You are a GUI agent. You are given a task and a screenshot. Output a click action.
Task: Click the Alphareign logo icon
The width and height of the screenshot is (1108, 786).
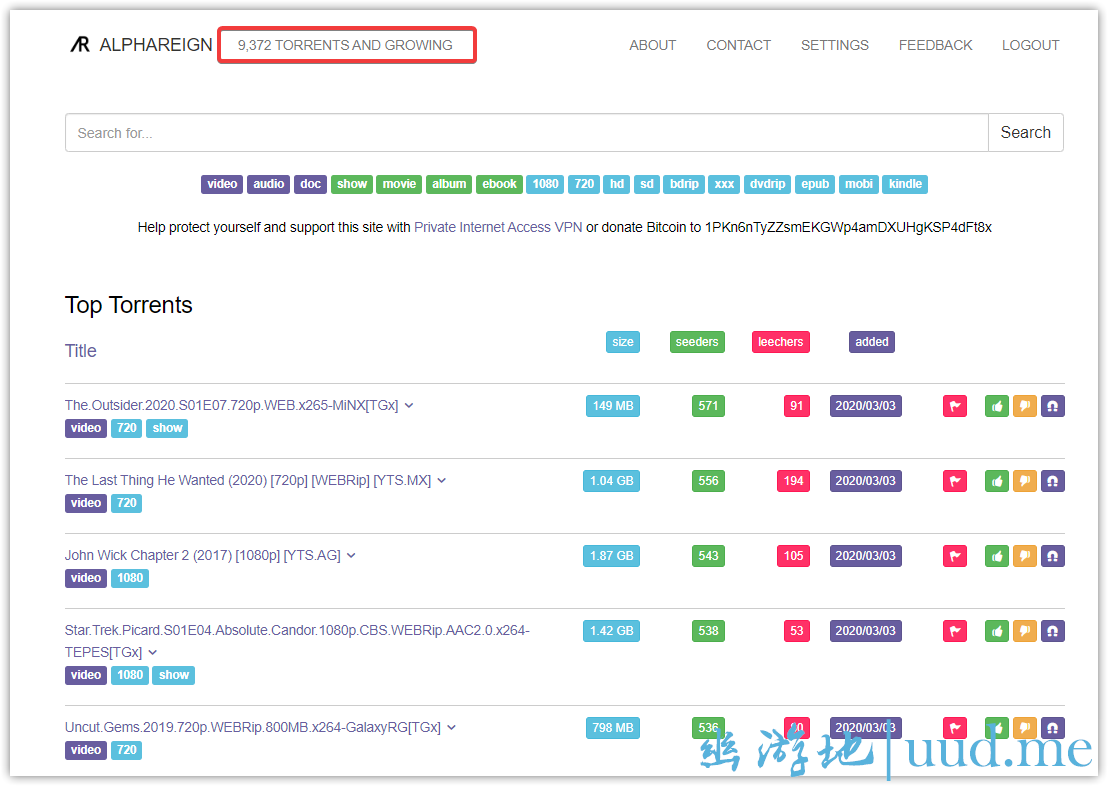tap(80, 45)
